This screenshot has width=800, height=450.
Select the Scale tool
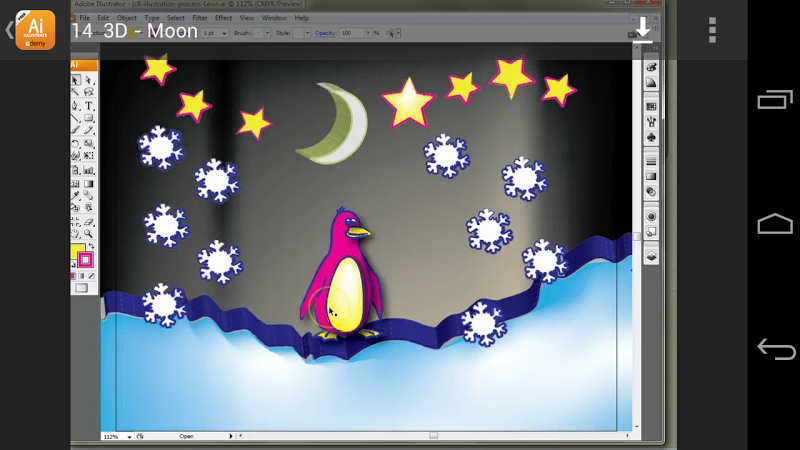[89, 143]
